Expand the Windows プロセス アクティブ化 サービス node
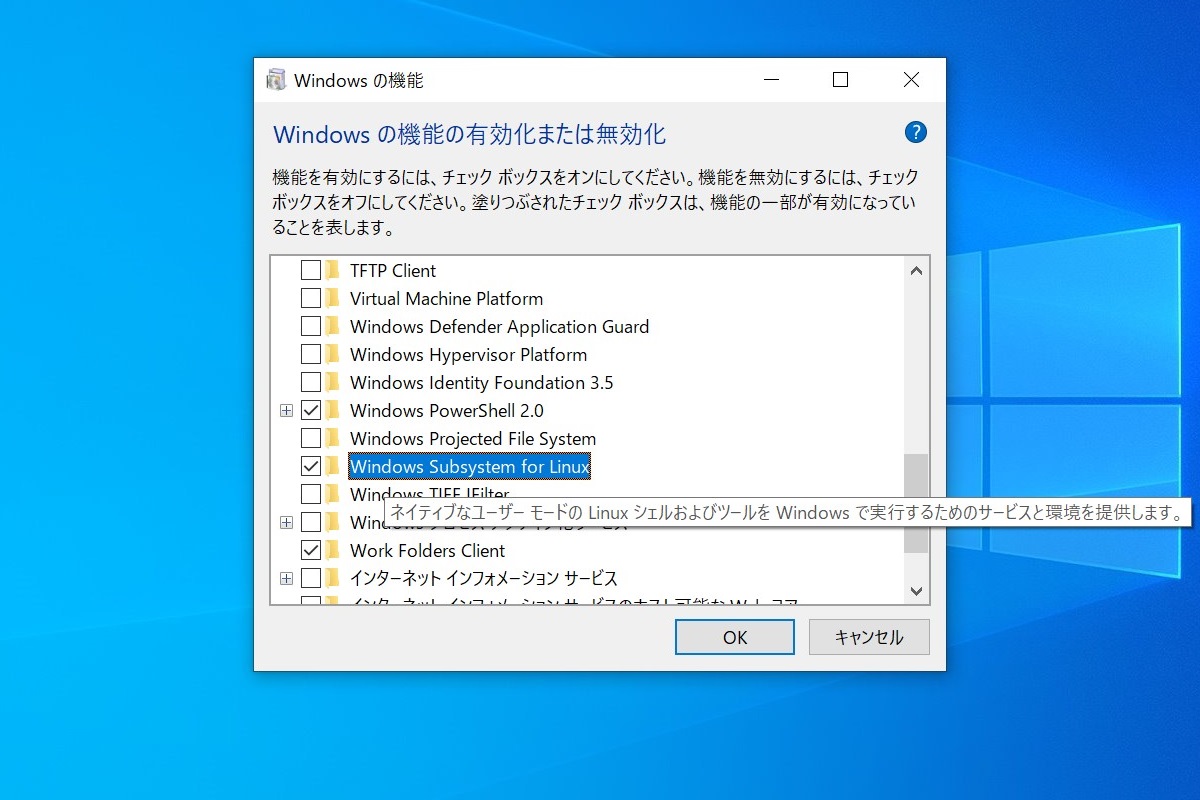The height and width of the screenshot is (800, 1200). coord(286,522)
